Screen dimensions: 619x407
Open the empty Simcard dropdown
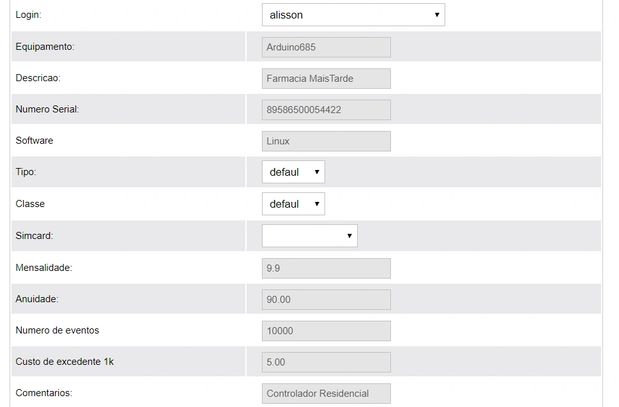(x=309, y=236)
